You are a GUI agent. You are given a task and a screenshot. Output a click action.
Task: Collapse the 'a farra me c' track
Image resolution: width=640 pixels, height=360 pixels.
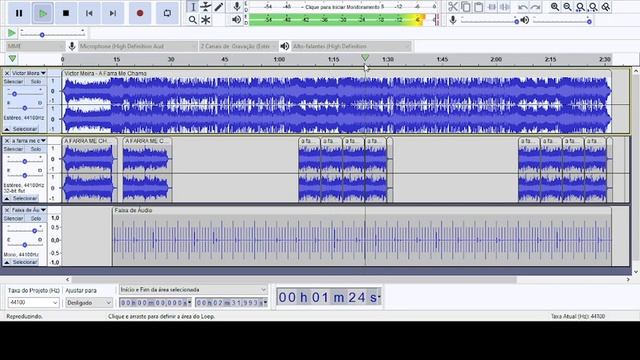click(x=7, y=198)
